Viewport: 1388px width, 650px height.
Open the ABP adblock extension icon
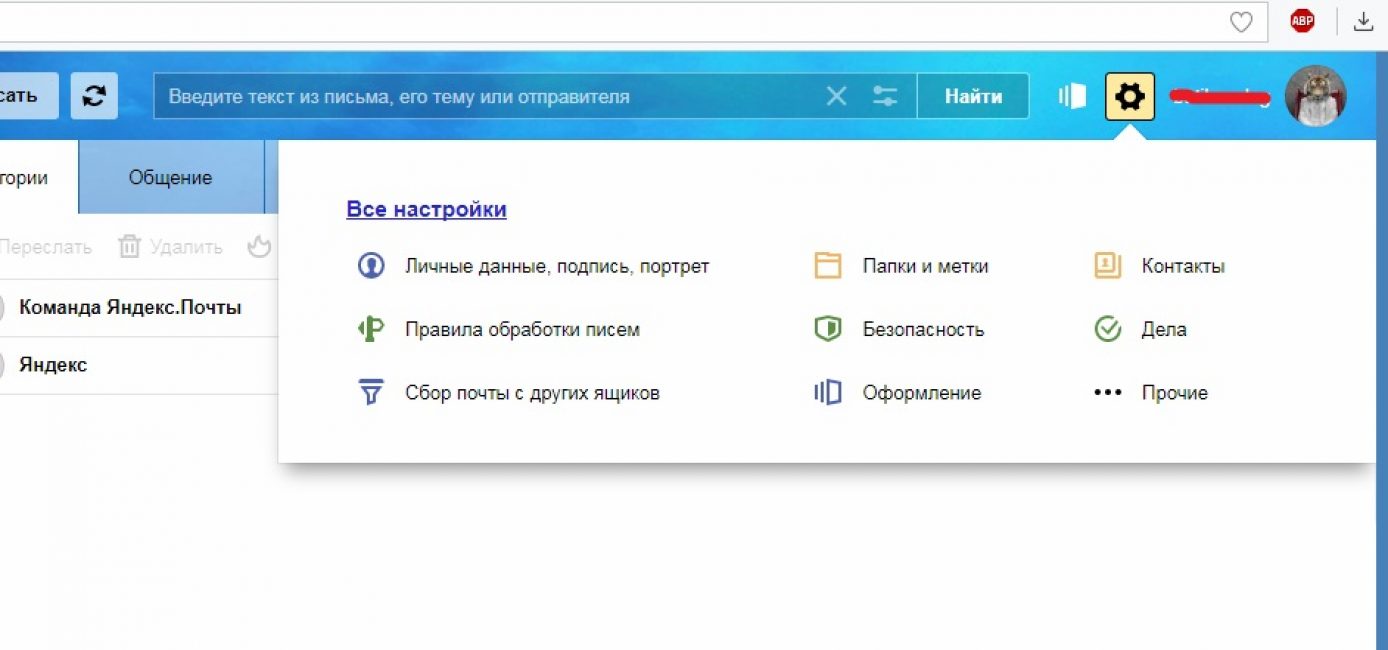[1302, 21]
